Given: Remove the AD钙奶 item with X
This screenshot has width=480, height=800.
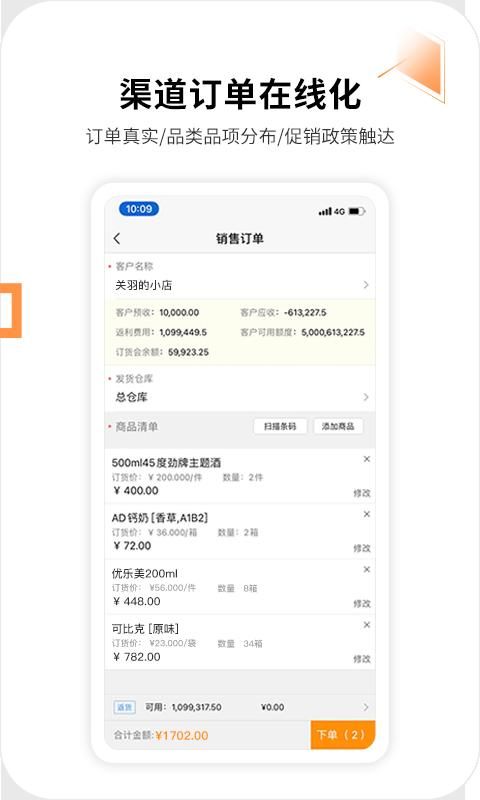Looking at the screenshot, I should 366,514.
